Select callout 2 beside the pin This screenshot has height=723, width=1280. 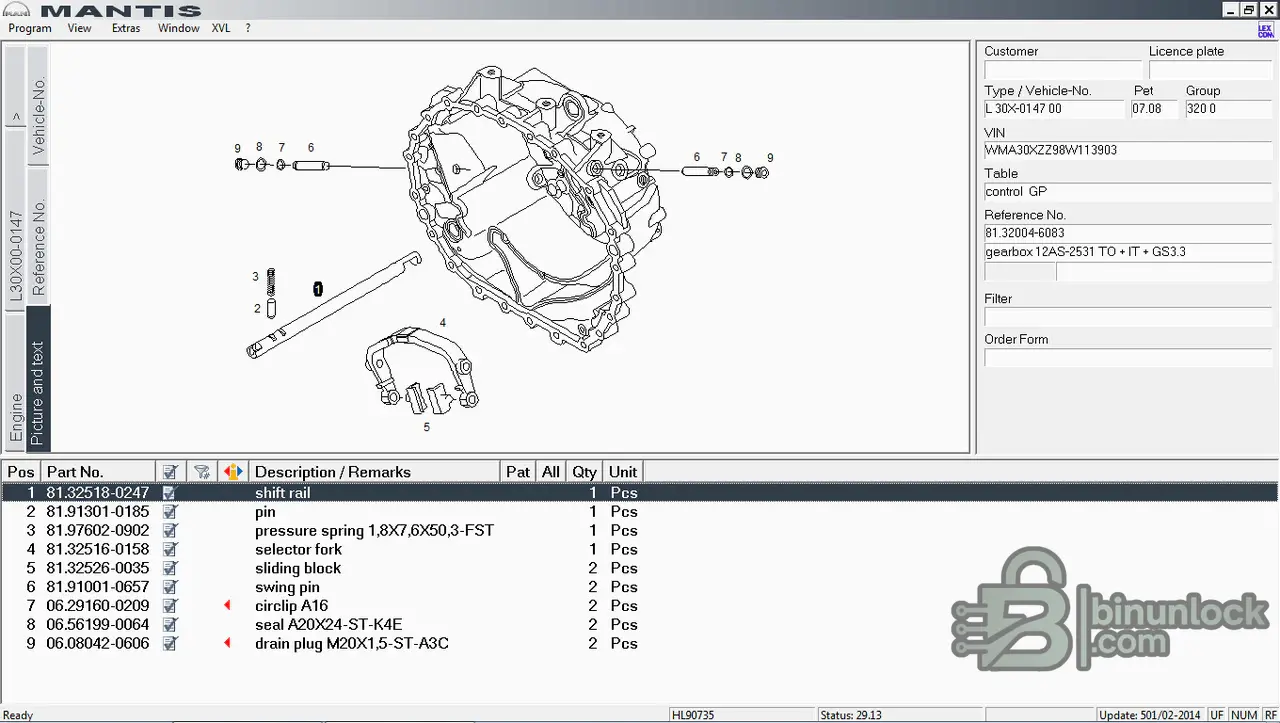(x=257, y=309)
